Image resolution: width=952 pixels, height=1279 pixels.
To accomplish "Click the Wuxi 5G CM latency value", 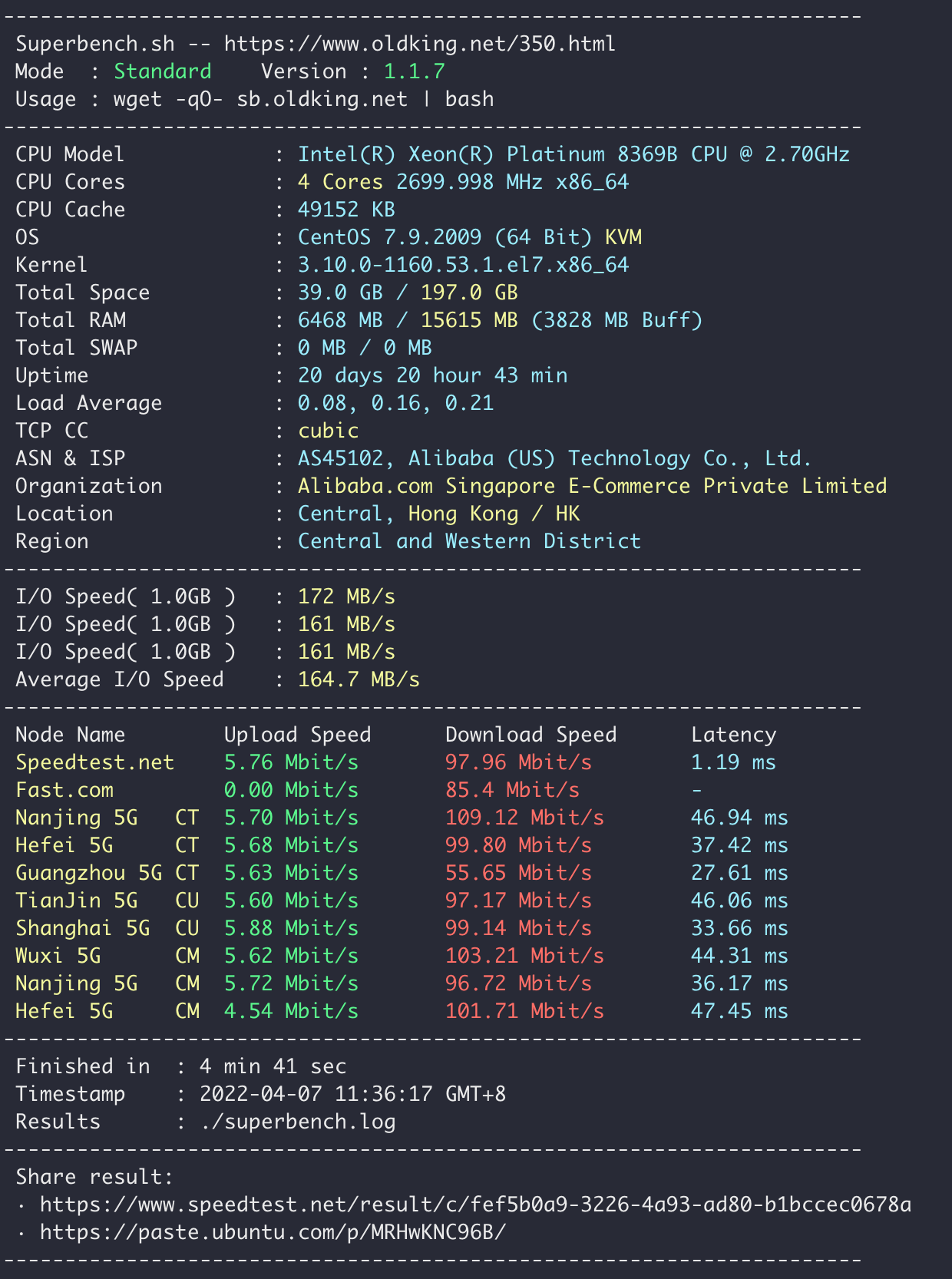I will tap(739, 956).
